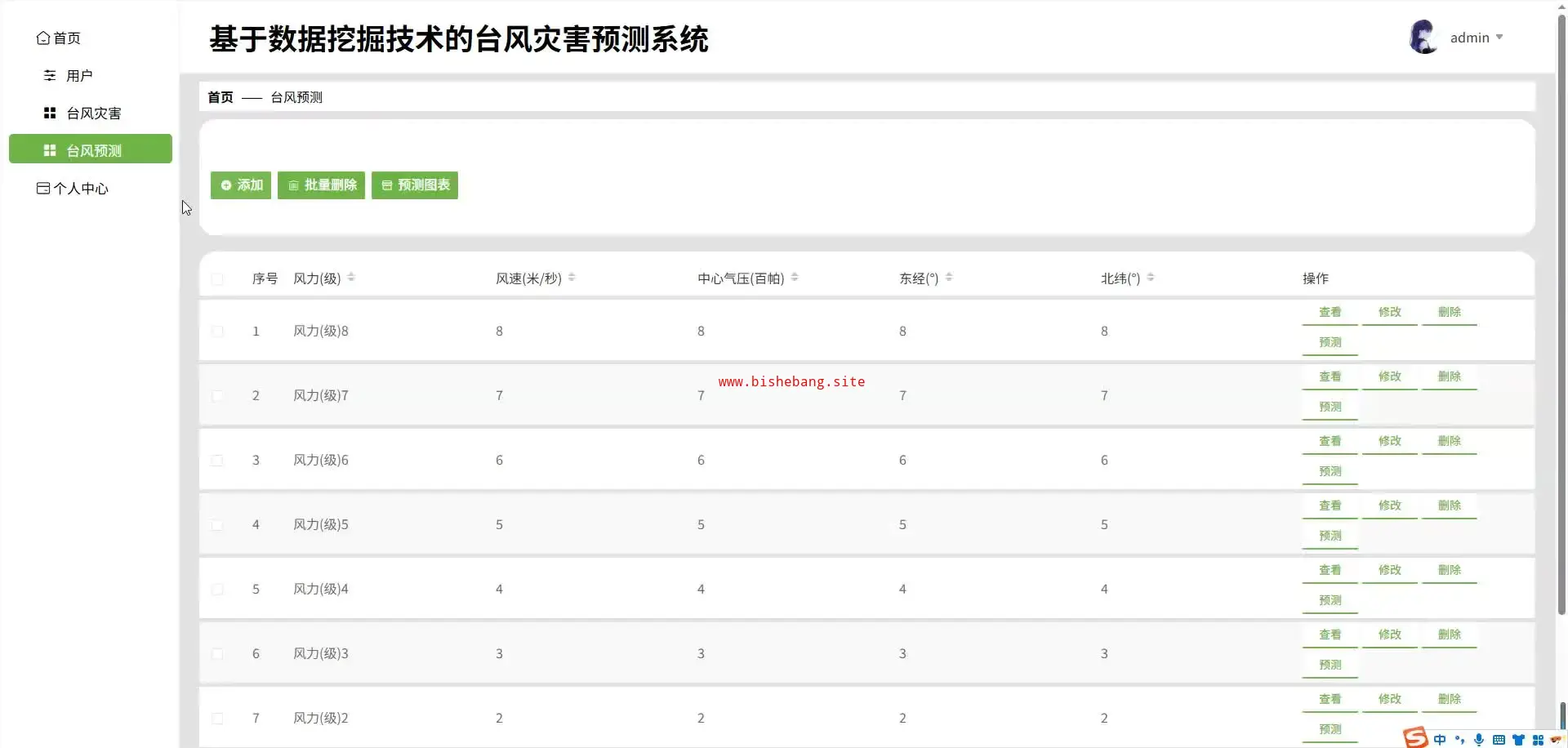The height and width of the screenshot is (748, 1568).
Task: Activate Sogou voice input microphone
Action: click(x=1479, y=740)
